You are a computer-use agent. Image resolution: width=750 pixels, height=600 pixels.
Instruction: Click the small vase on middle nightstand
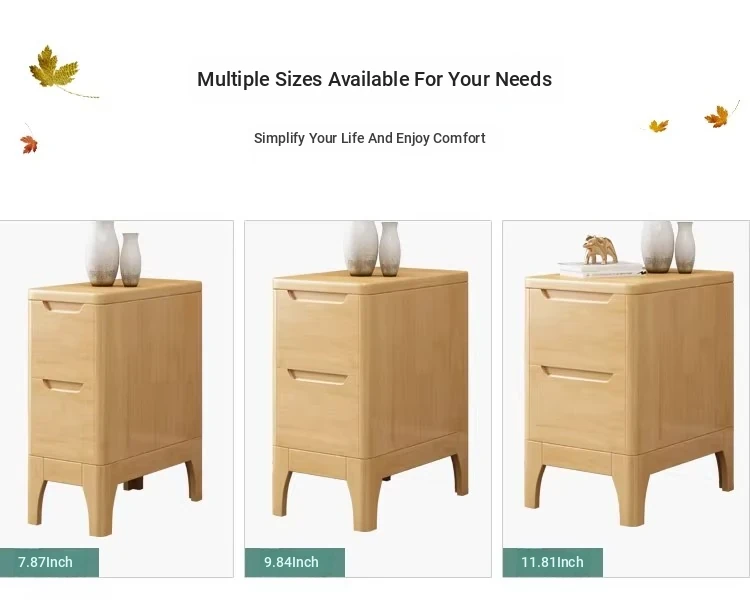click(x=389, y=249)
